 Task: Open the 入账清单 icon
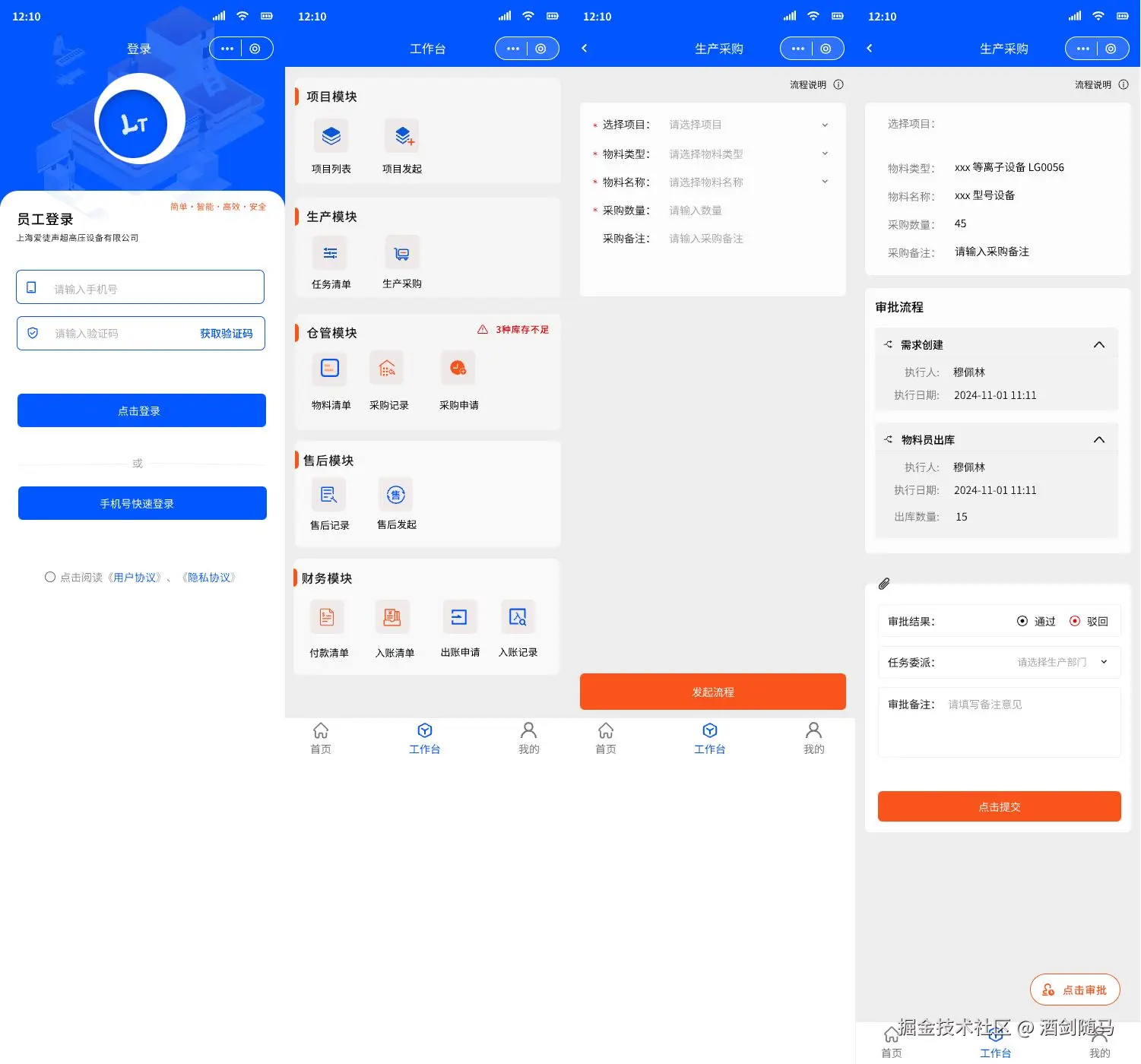pos(392,617)
